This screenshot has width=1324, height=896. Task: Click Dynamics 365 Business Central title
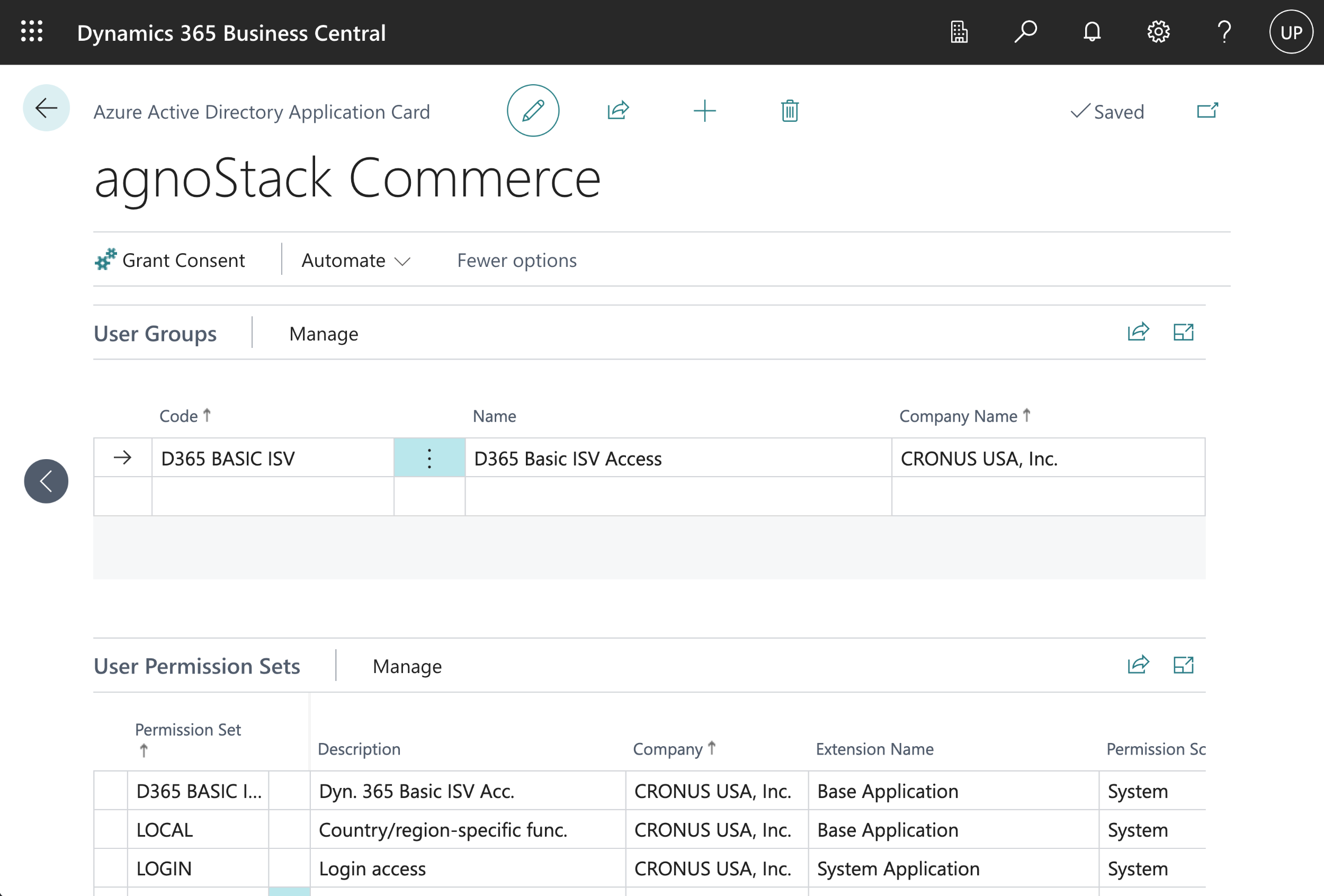[231, 33]
